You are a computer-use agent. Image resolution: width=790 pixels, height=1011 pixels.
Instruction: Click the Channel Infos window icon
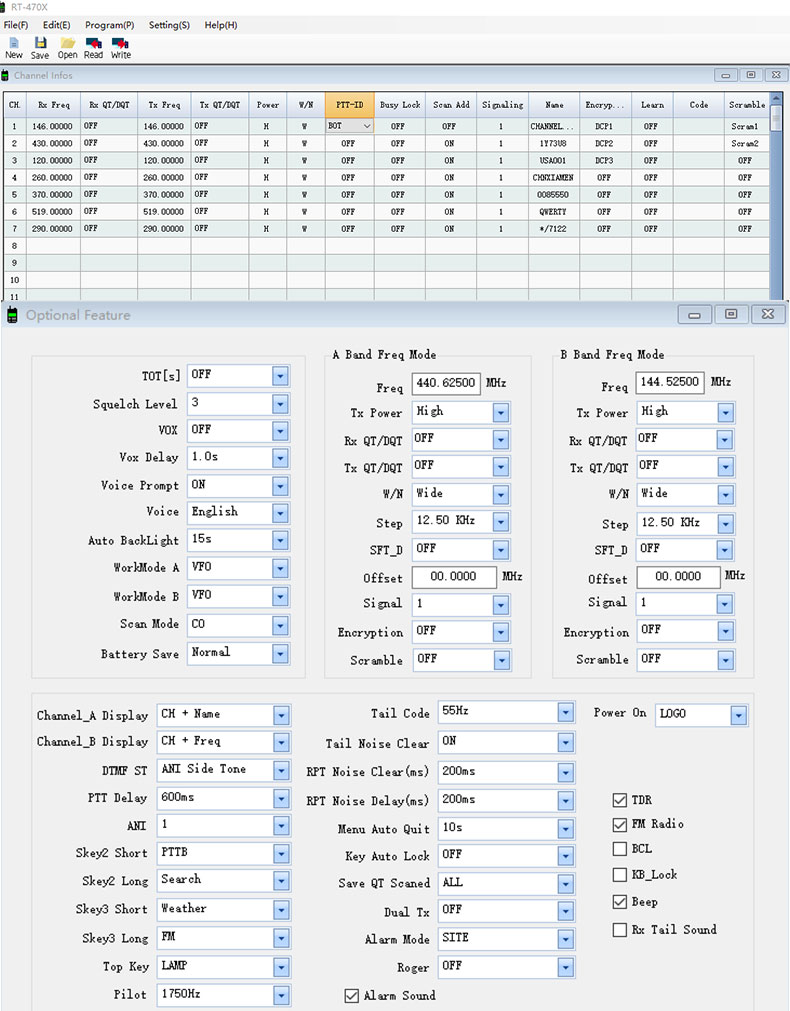[x=6, y=76]
